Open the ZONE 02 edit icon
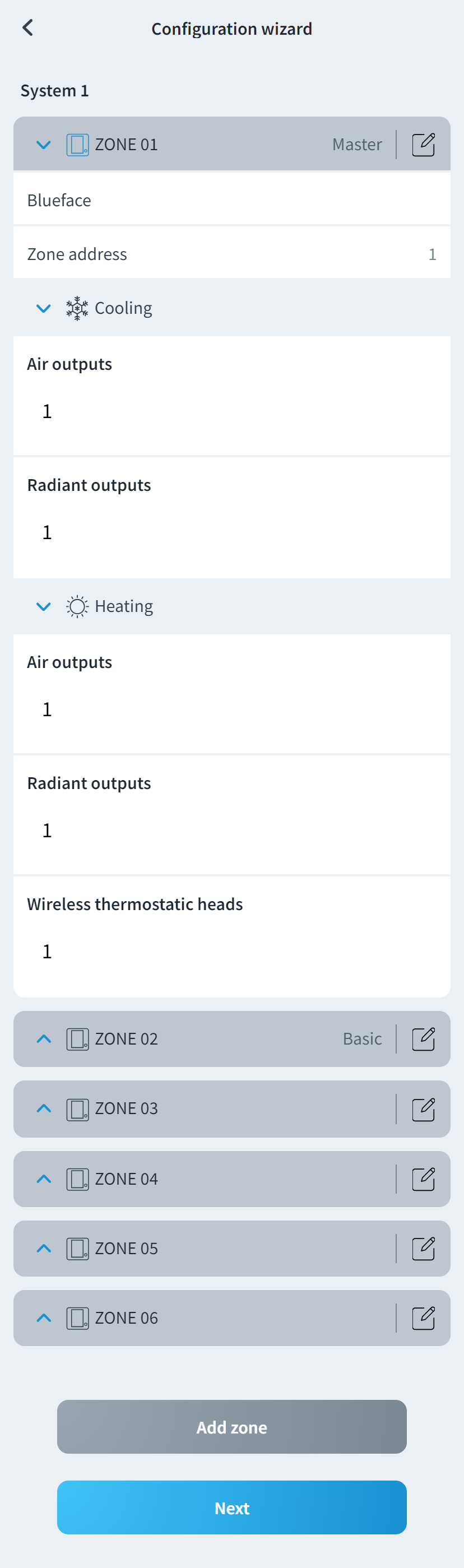 click(423, 1039)
